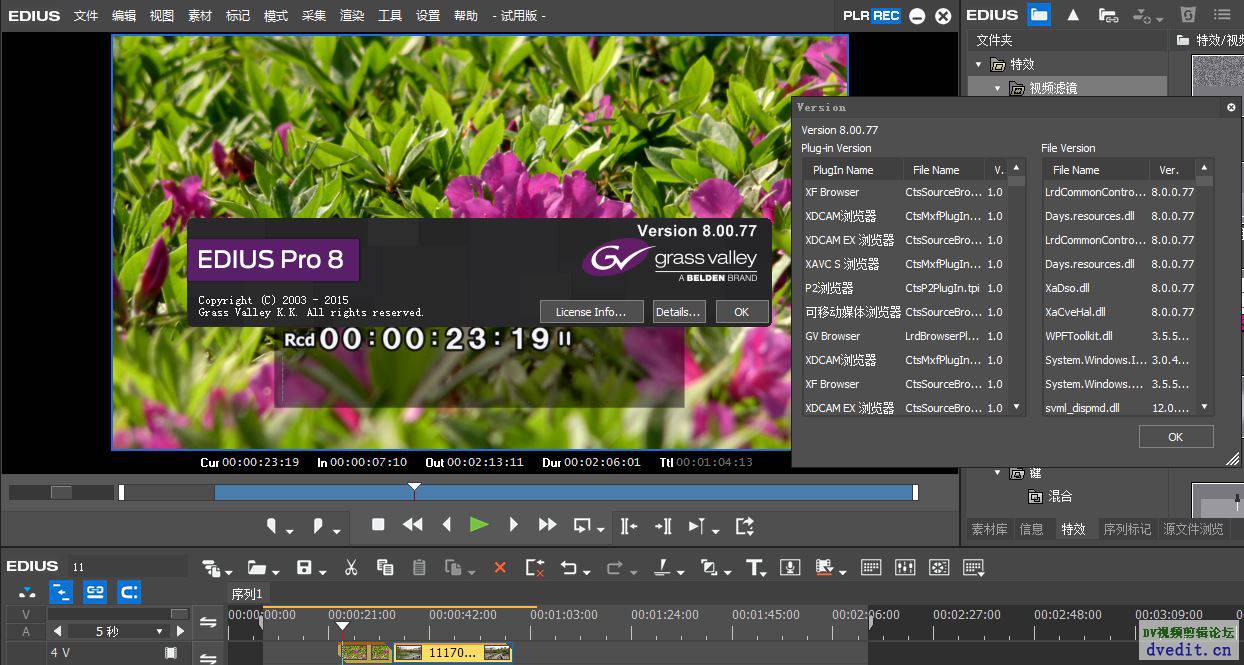The image size is (1244, 665).
Task: Open the Set In point dropdown arrow
Action: pyautogui.click(x=290, y=530)
